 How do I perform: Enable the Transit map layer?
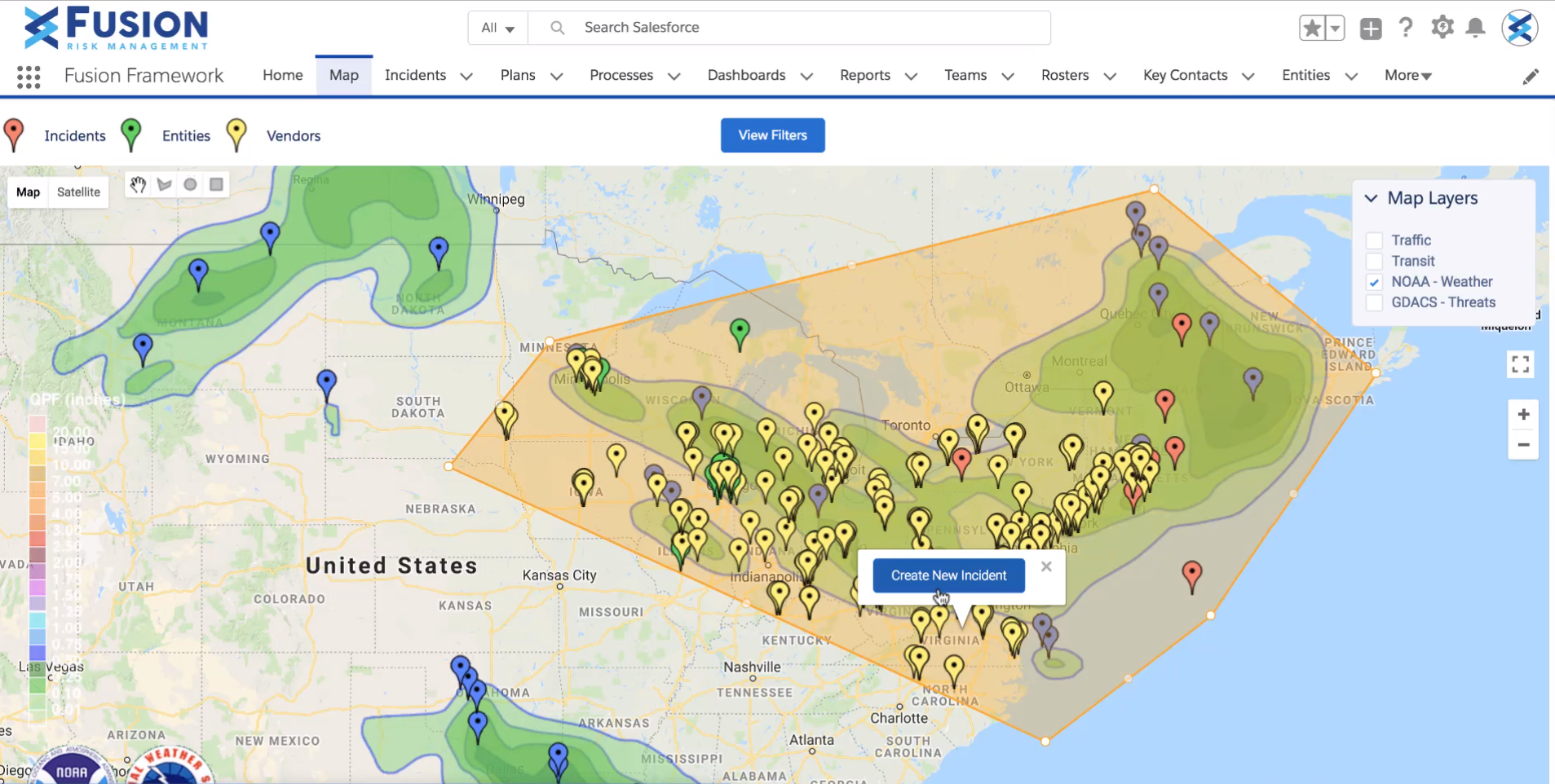coord(1374,262)
